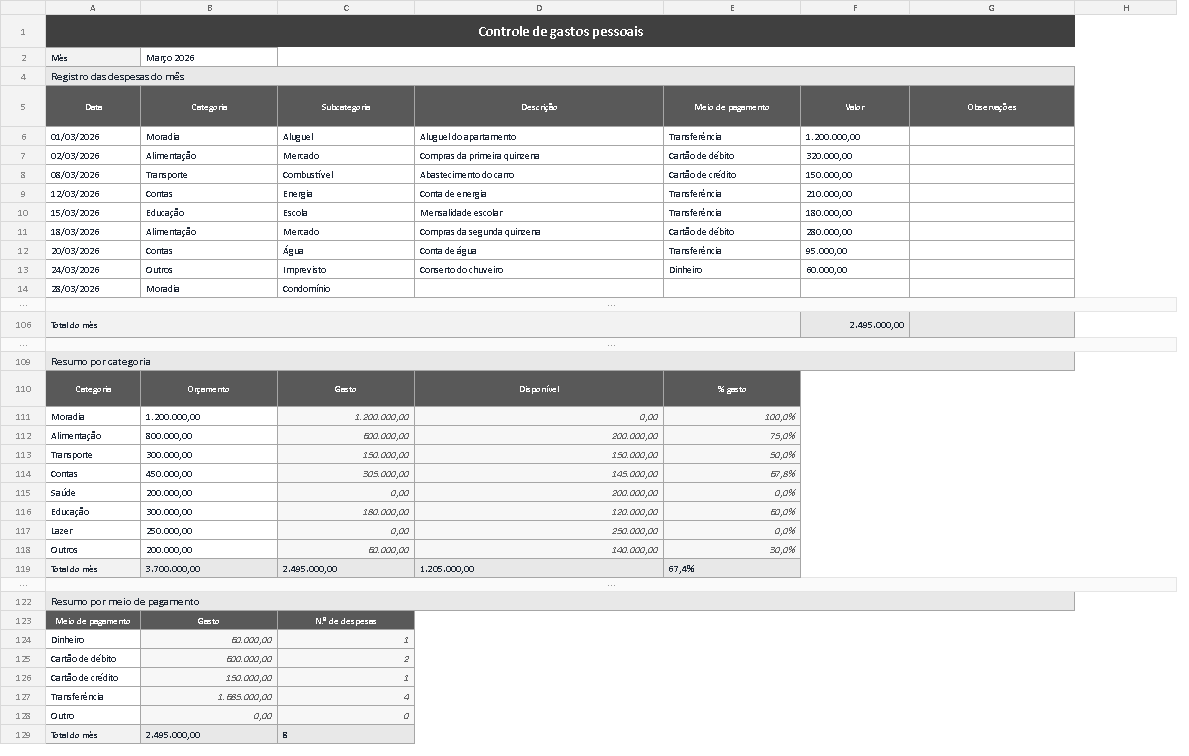Select row header 119
Screen dimensions: 1189x756
click(23, 569)
